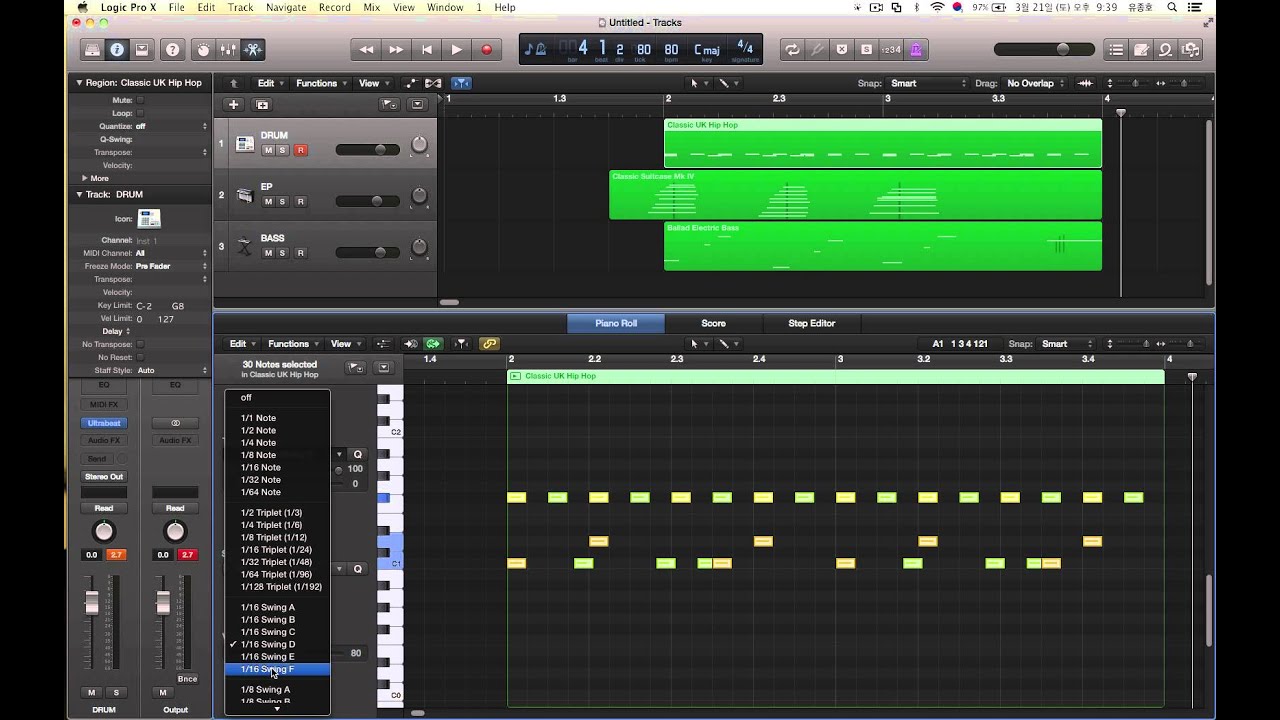Click the duplicate track icon
The image size is (1280, 720).
coord(262,104)
